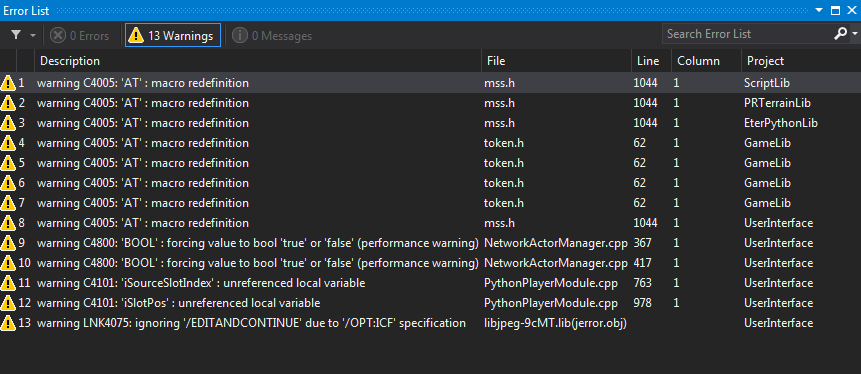Select the C4800 warning on line 367

[258, 243]
